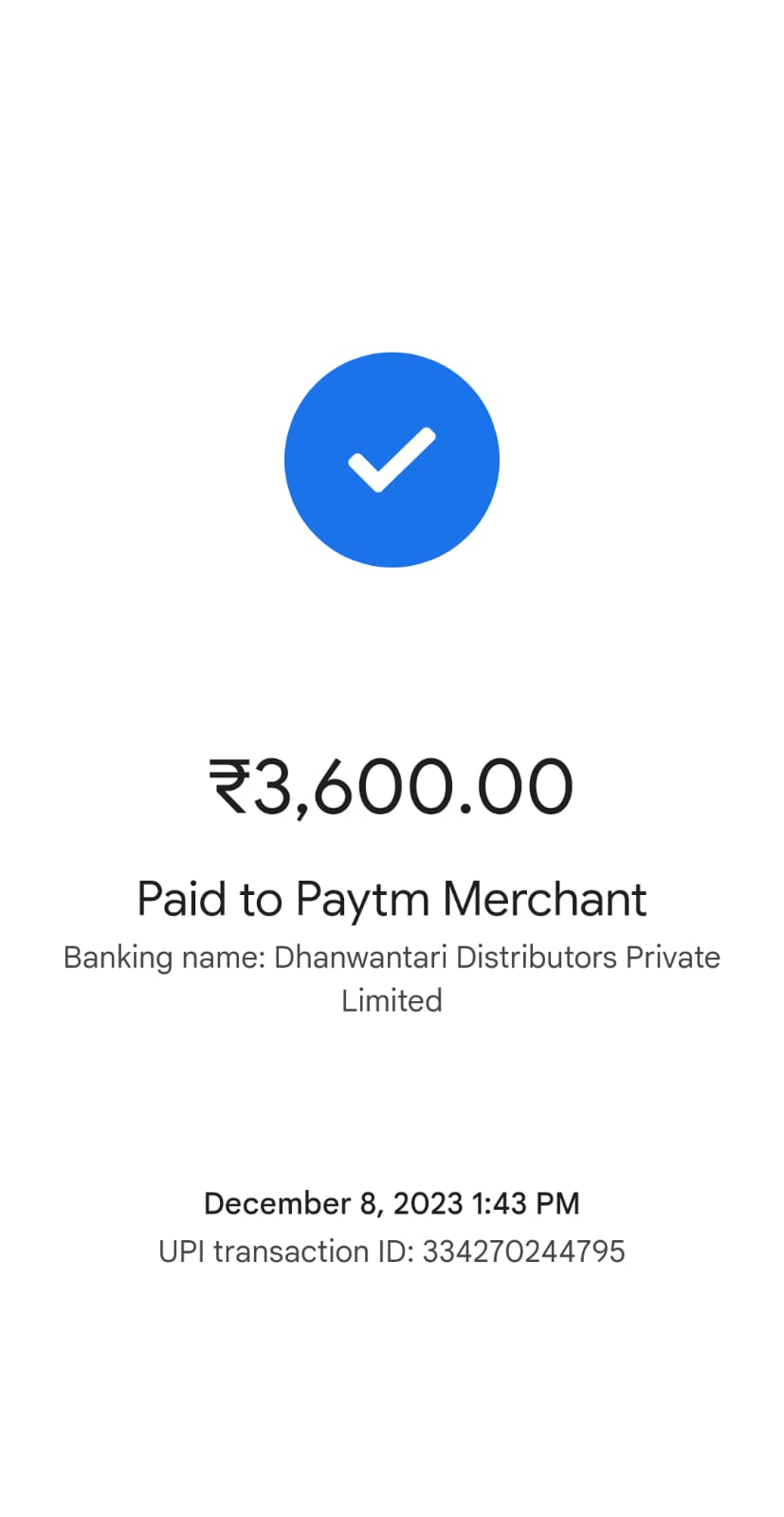Tap the word "Distributors" in the banking name
This screenshot has height=1517, width=784.
tap(537, 958)
